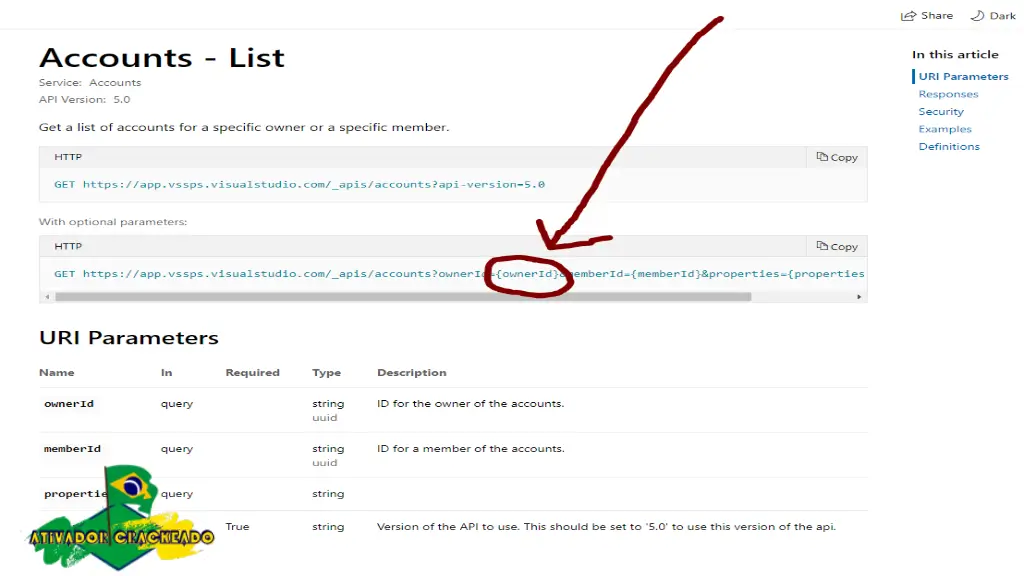The height and width of the screenshot is (576, 1024).
Task: Click 'string uuid' type in memberId row
Action: coord(328,456)
